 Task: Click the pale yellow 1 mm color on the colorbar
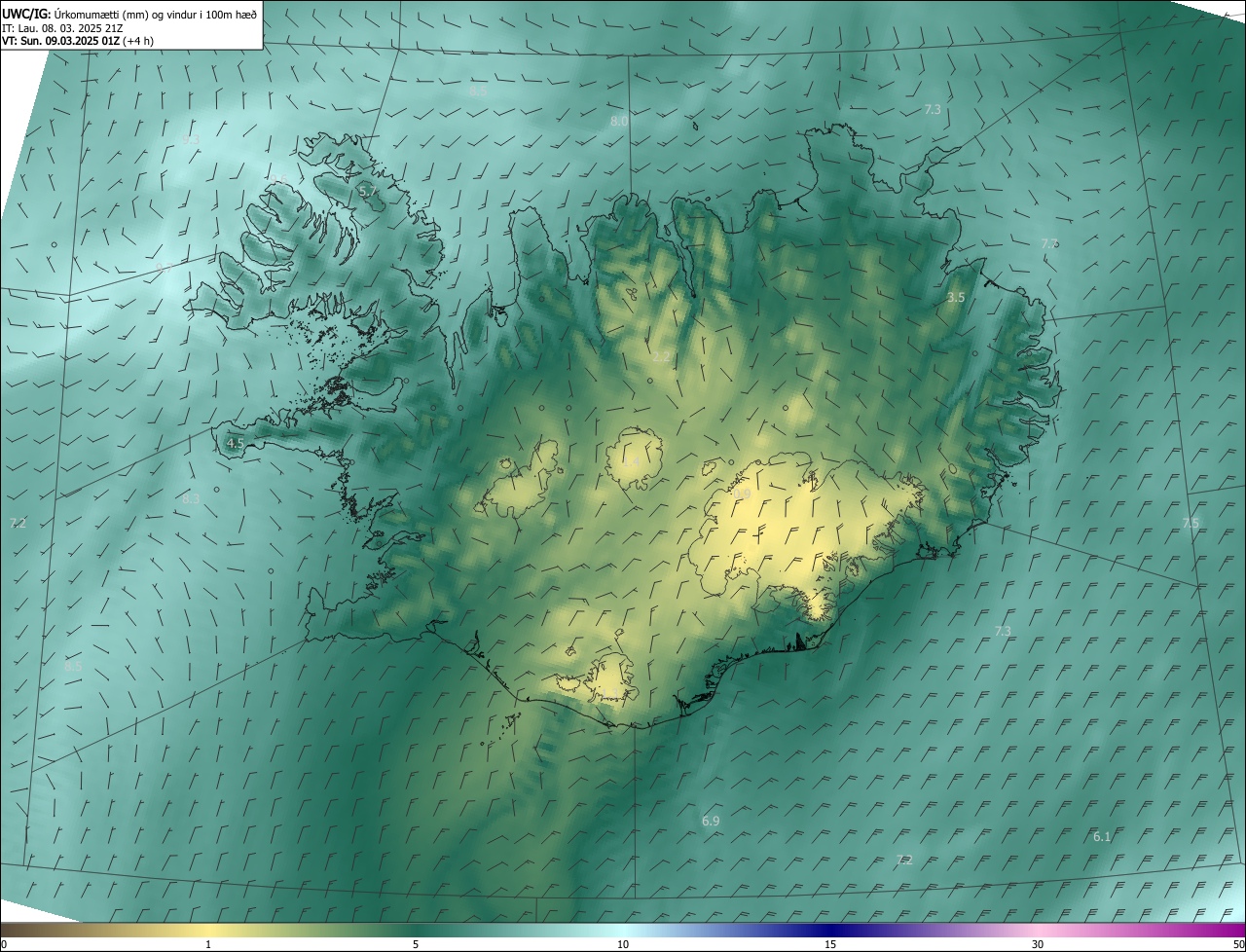pos(208,930)
